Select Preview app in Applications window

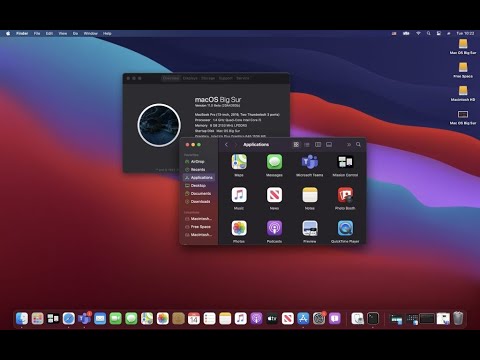(310, 228)
